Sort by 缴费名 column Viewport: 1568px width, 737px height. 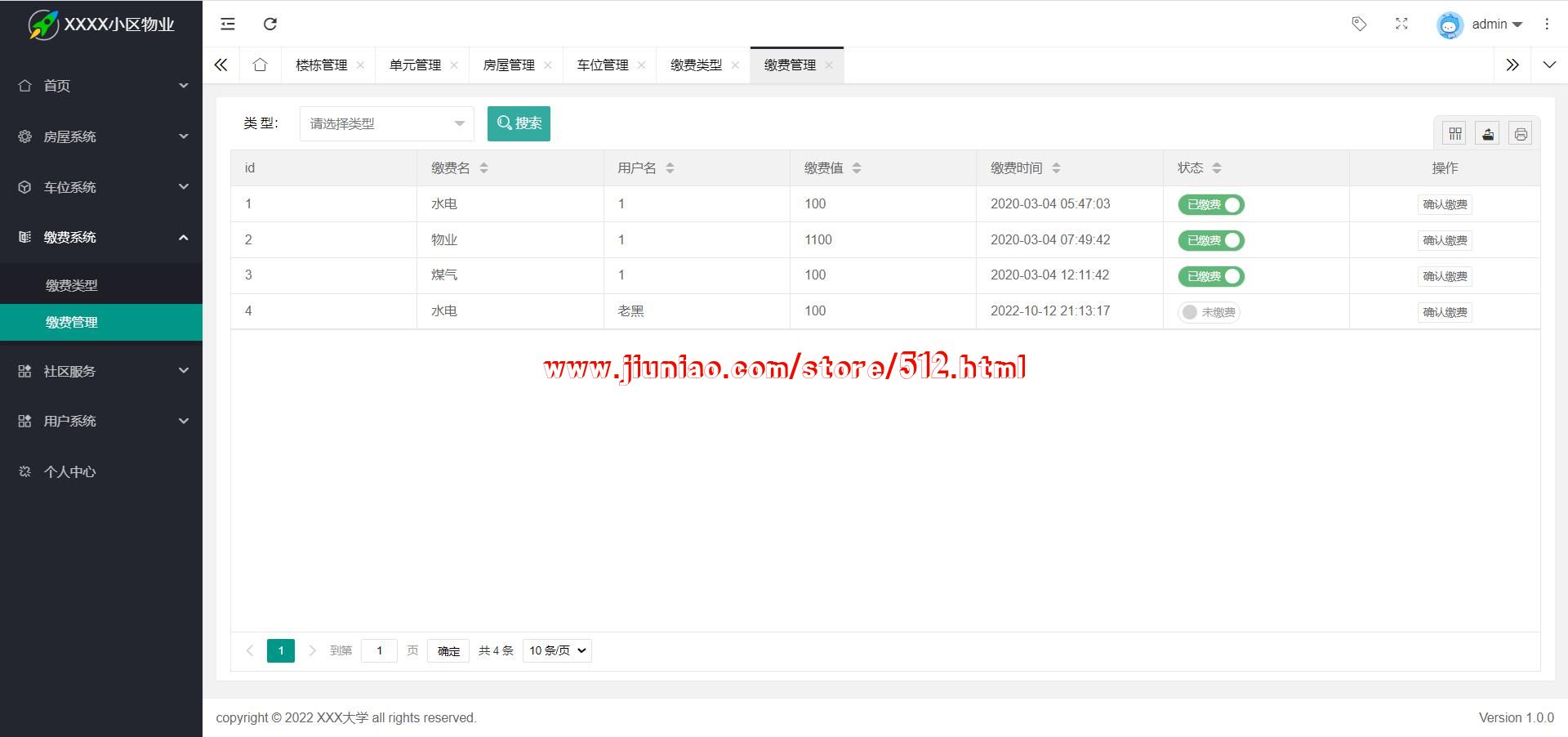click(x=483, y=167)
